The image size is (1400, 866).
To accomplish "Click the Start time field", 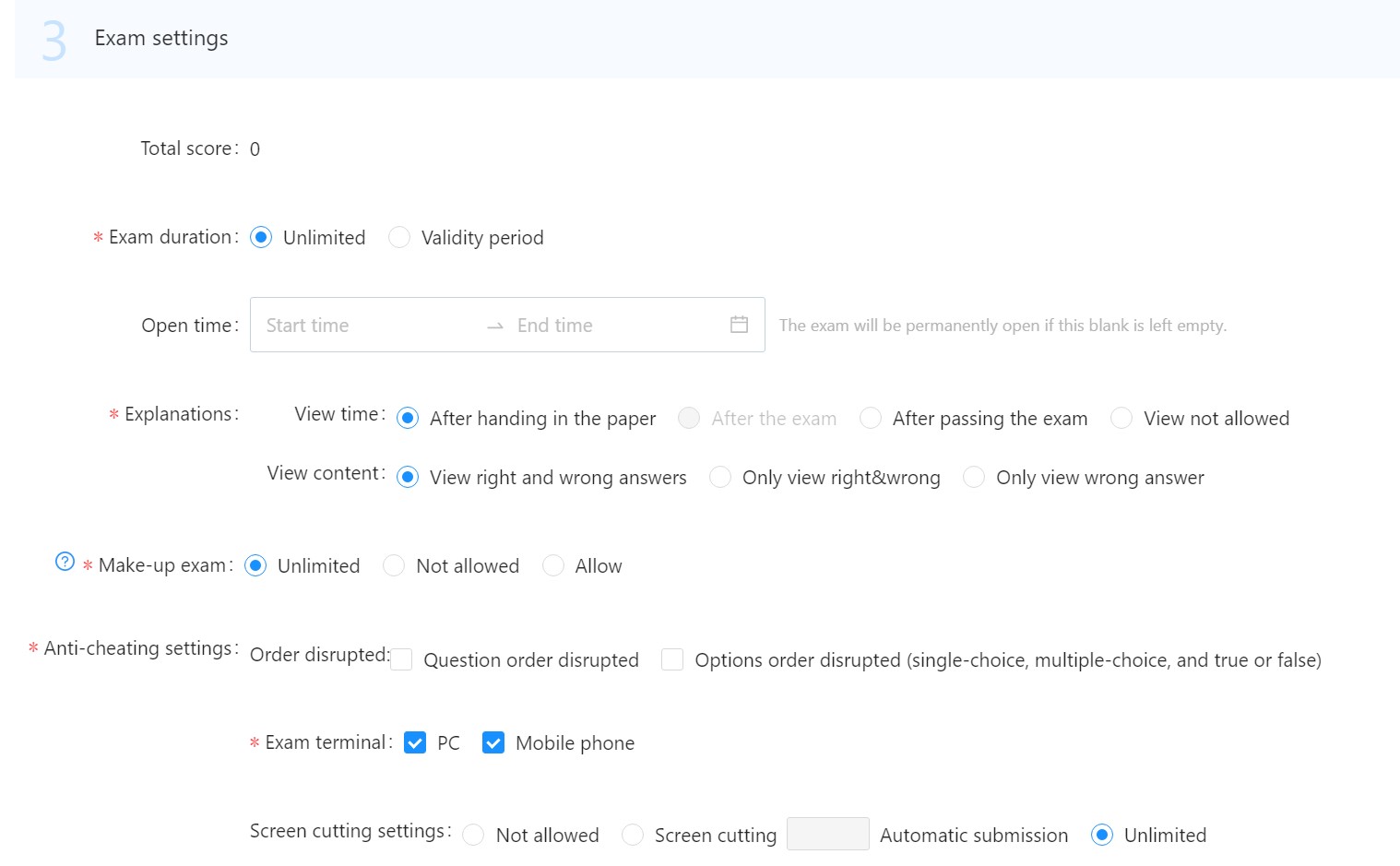I will tap(369, 325).
